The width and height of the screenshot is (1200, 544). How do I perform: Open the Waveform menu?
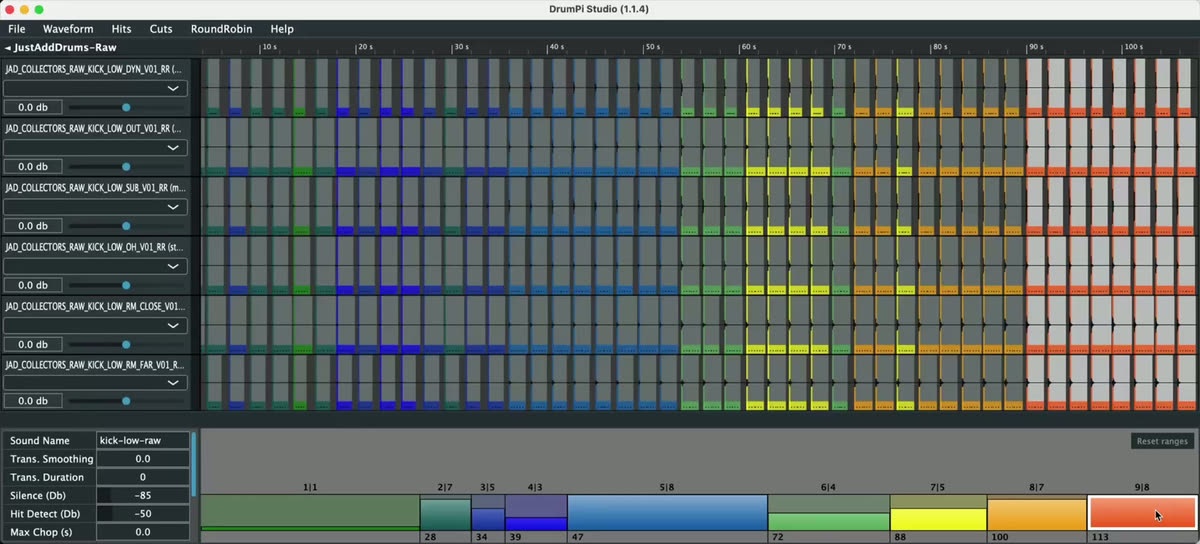pyautogui.click(x=68, y=29)
